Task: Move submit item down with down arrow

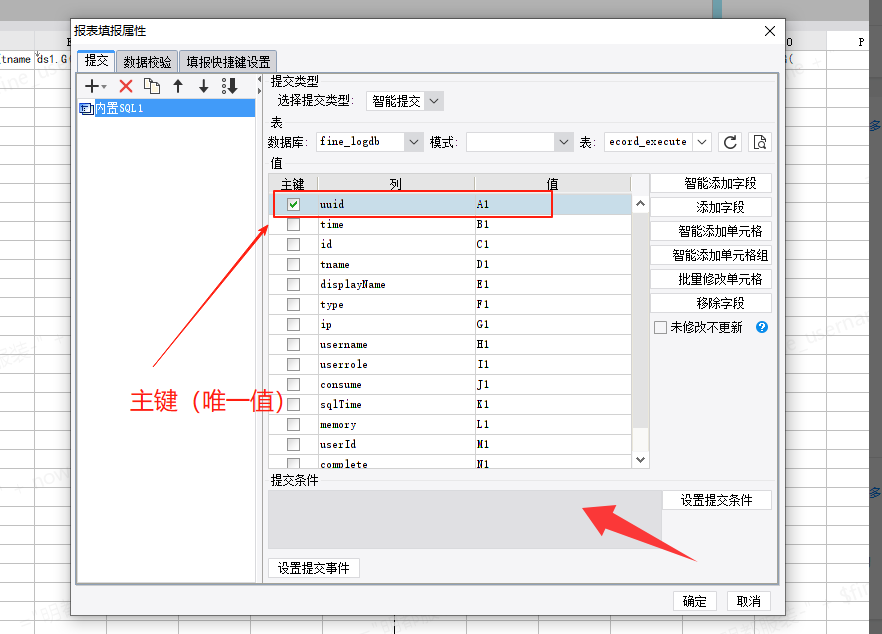Action: tap(204, 86)
